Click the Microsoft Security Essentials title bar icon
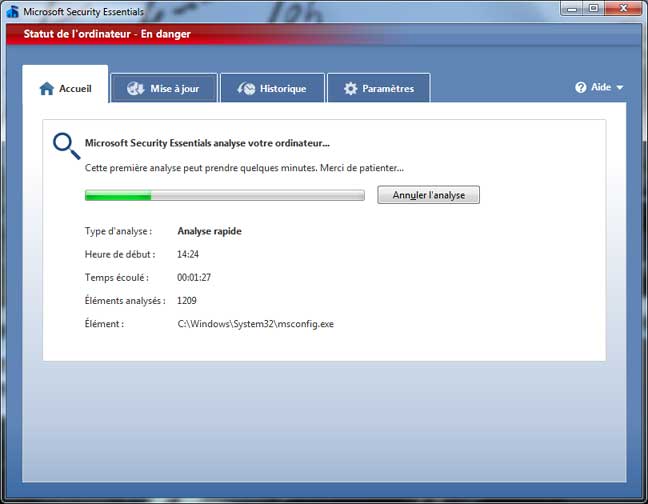648x504 pixels. point(12,11)
